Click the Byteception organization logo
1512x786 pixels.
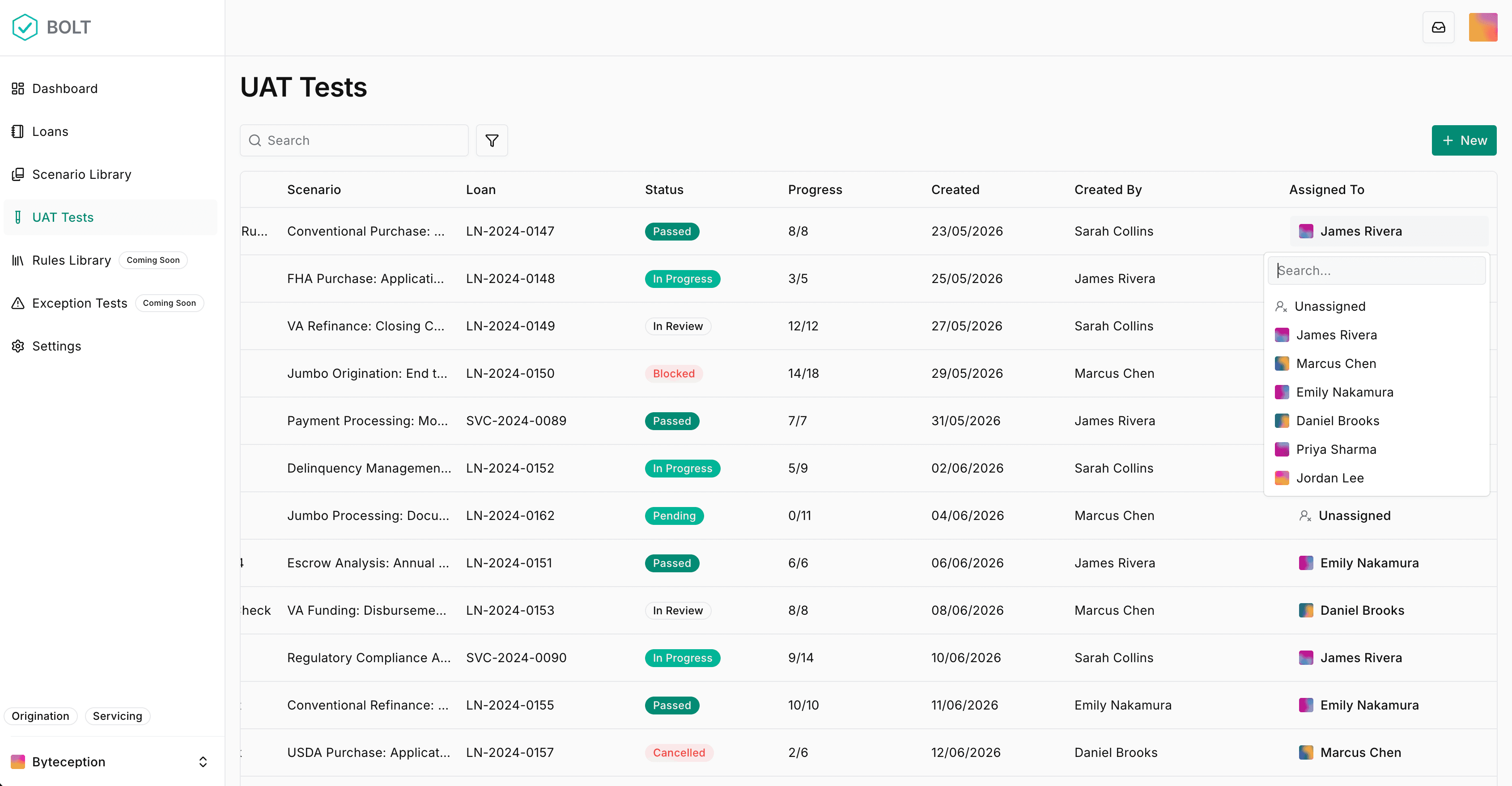(x=18, y=761)
